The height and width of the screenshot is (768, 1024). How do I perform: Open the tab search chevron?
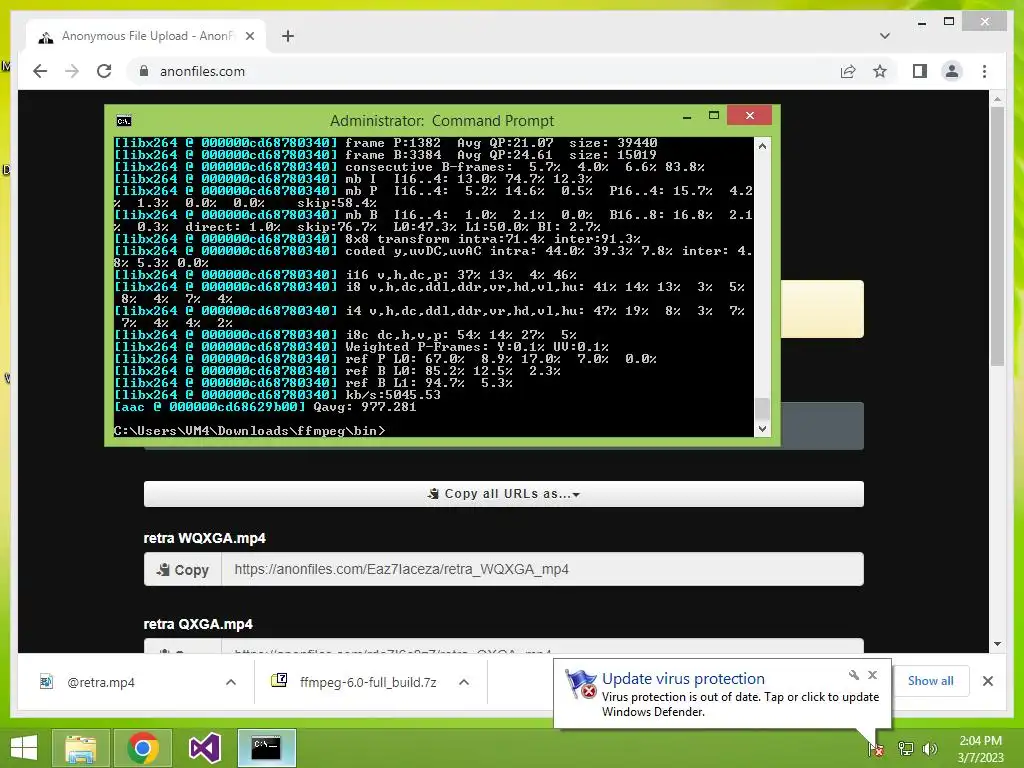885,36
